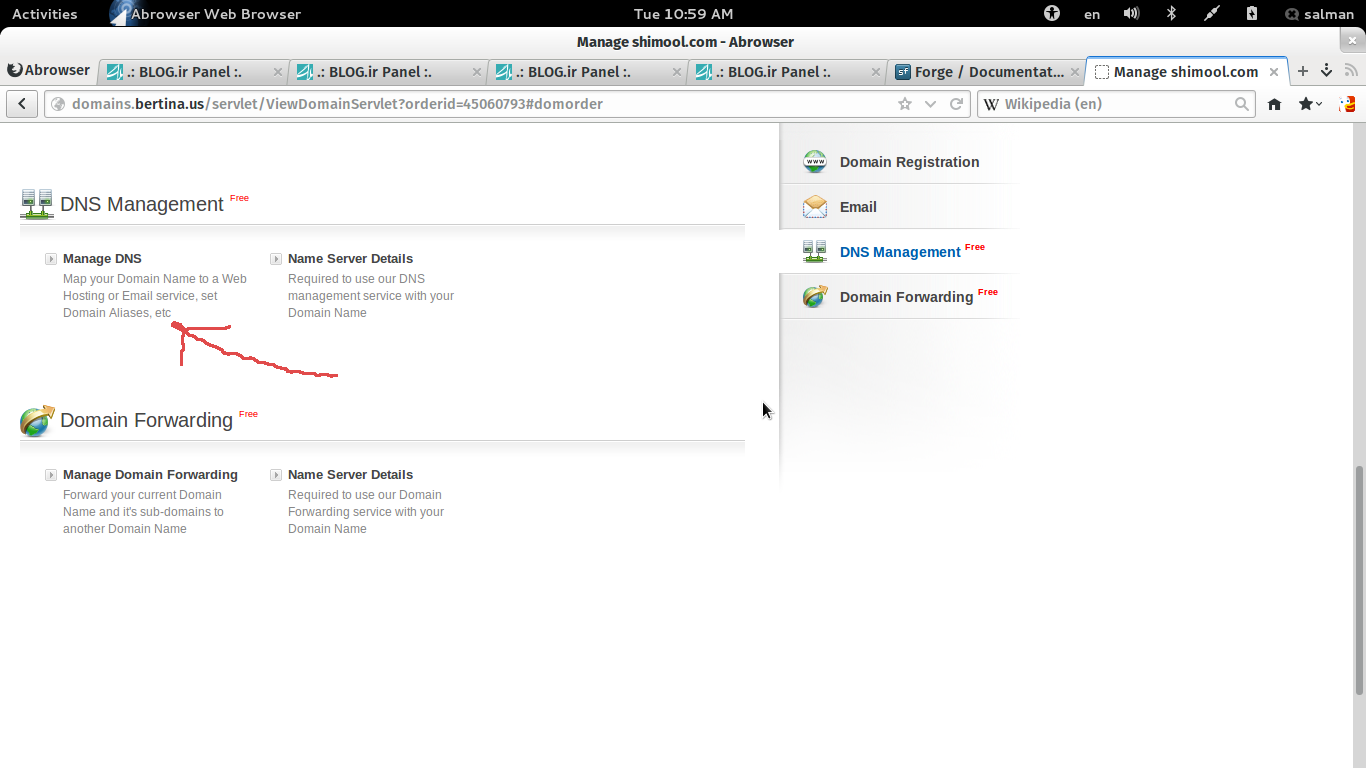Close the Manage shimool.com tab
This screenshot has width=1366, height=768.
coord(1274,72)
